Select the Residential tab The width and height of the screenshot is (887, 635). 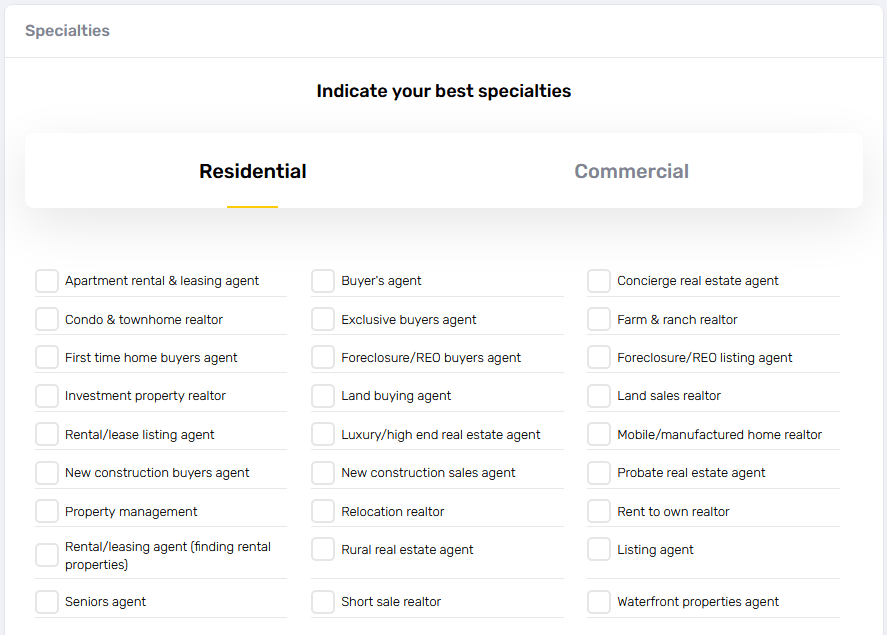pyautogui.click(x=253, y=171)
